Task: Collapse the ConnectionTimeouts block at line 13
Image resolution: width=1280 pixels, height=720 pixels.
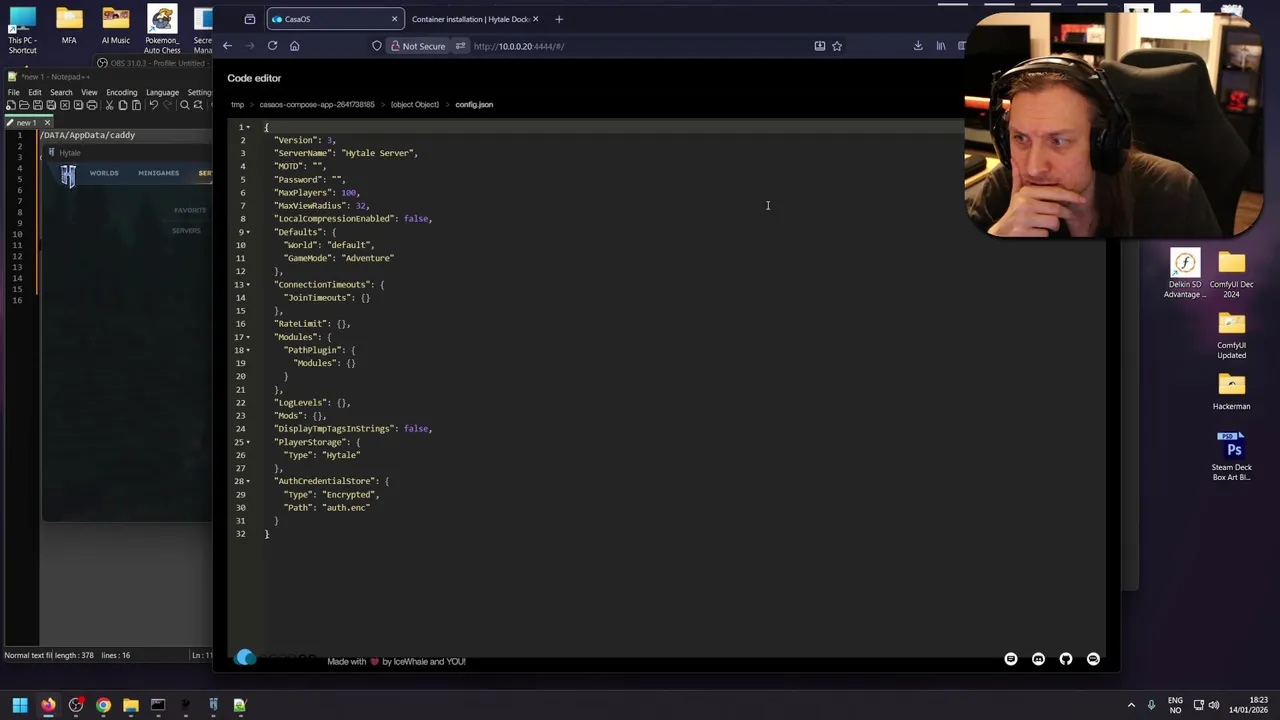Action: point(248,285)
